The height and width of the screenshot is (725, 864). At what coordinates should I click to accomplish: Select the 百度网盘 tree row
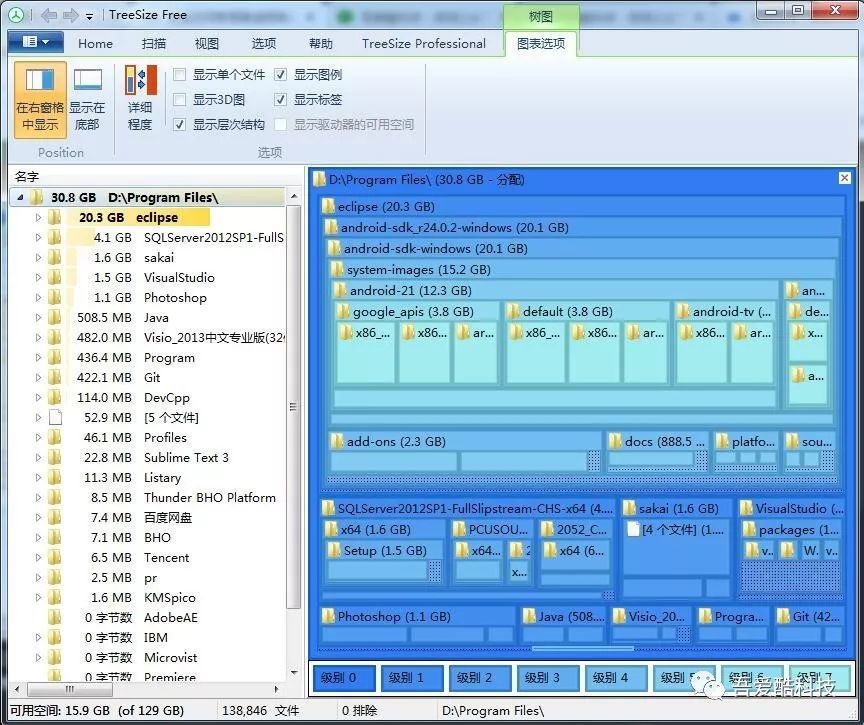[x=148, y=517]
